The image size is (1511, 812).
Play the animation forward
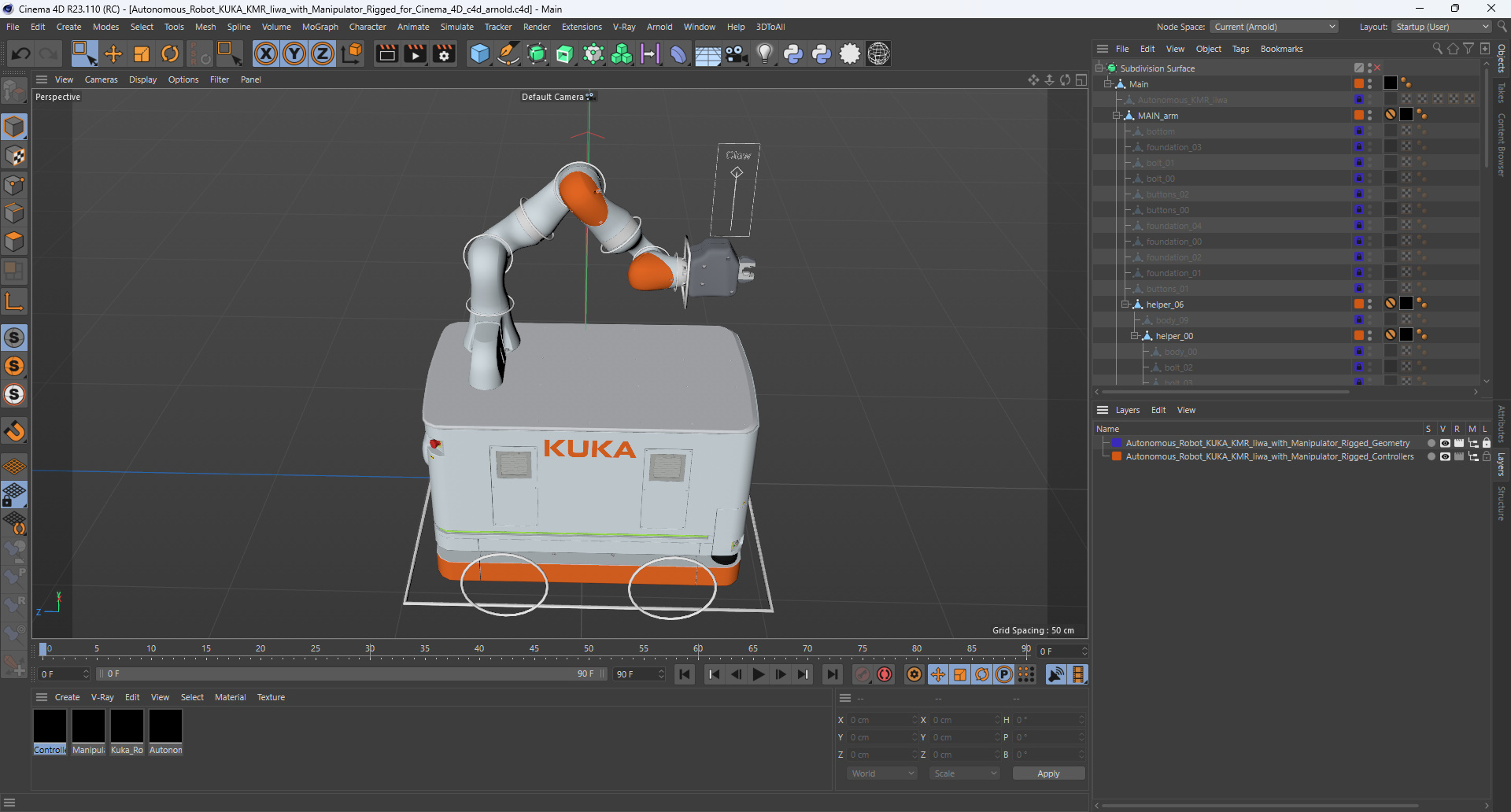(759, 674)
